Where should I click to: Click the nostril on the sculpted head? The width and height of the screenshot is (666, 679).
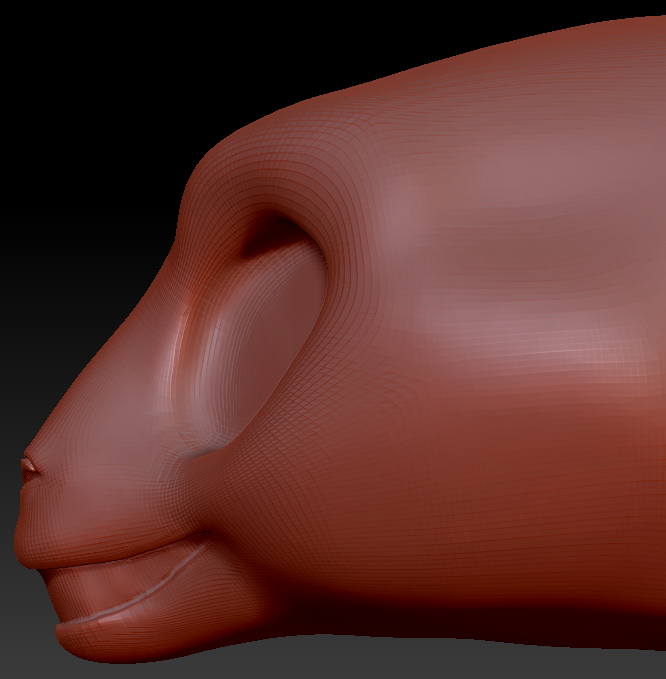[30, 471]
